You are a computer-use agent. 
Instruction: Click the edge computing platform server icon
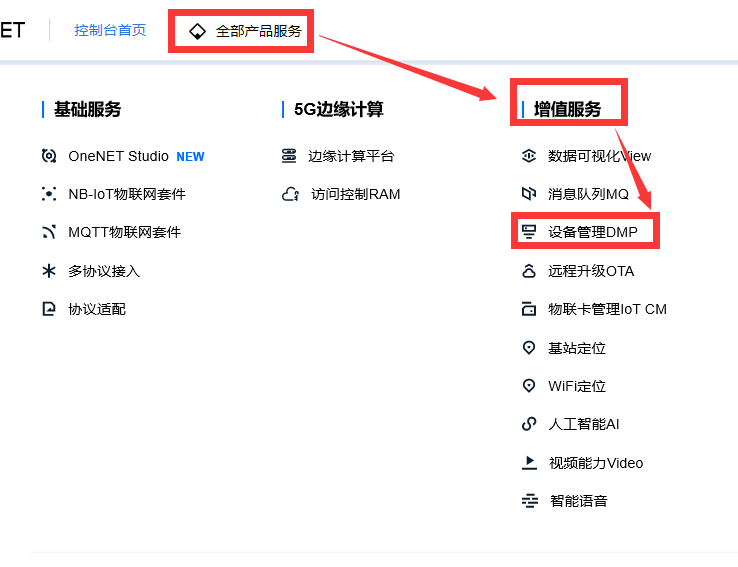(x=289, y=156)
